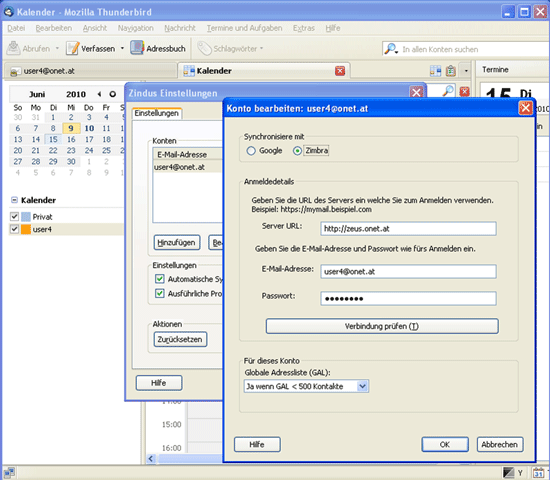550x480 pixels.
Task: Click the E-Mail-Adresse input field
Action: tap(408, 272)
